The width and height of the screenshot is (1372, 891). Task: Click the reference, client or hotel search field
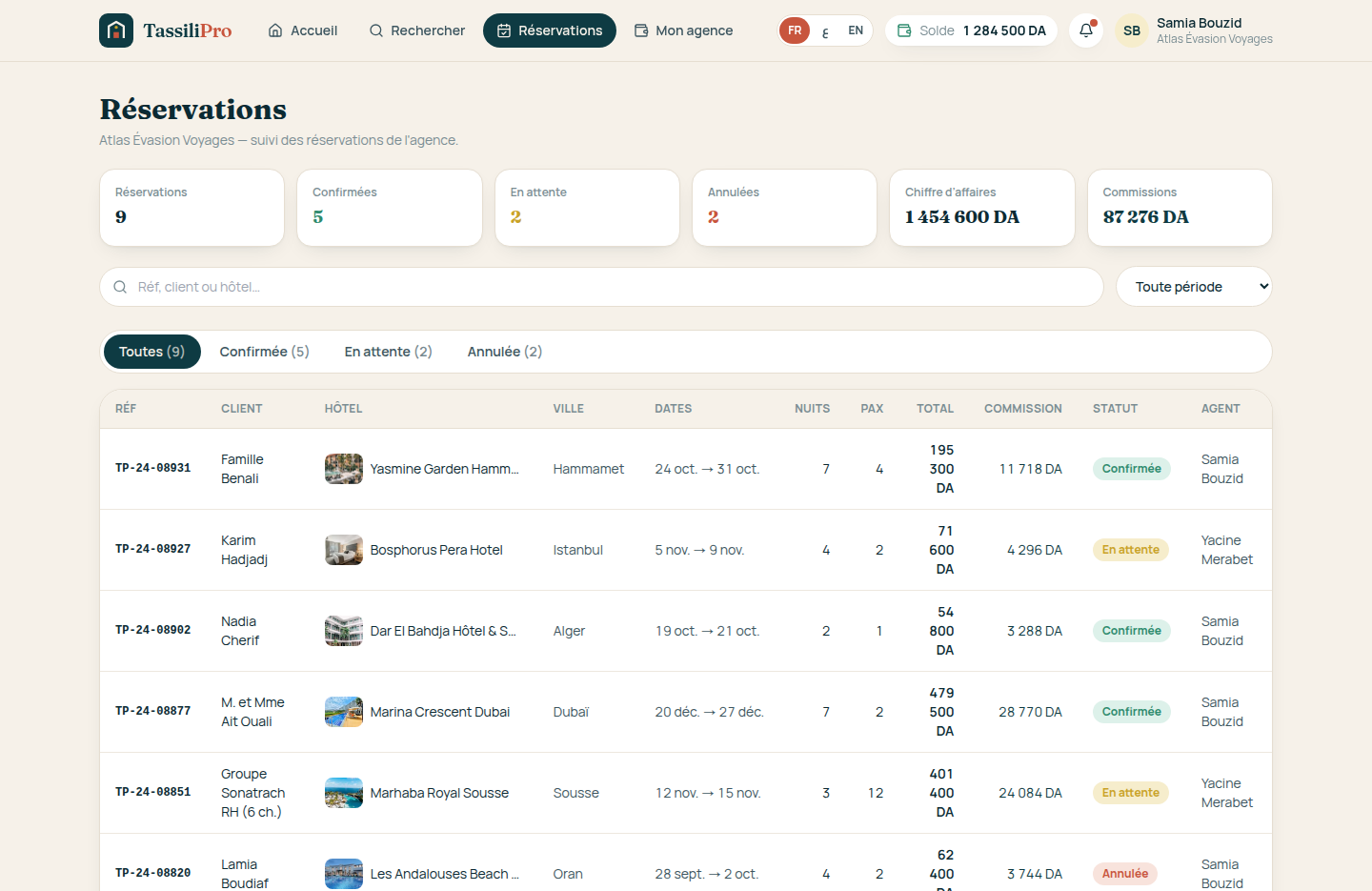pyautogui.click(x=601, y=287)
